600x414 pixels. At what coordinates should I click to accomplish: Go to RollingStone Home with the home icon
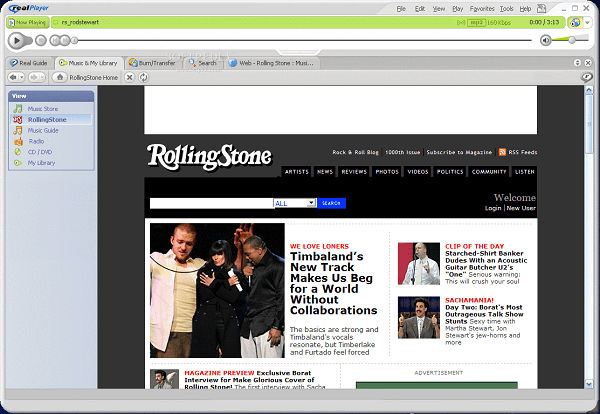60,77
